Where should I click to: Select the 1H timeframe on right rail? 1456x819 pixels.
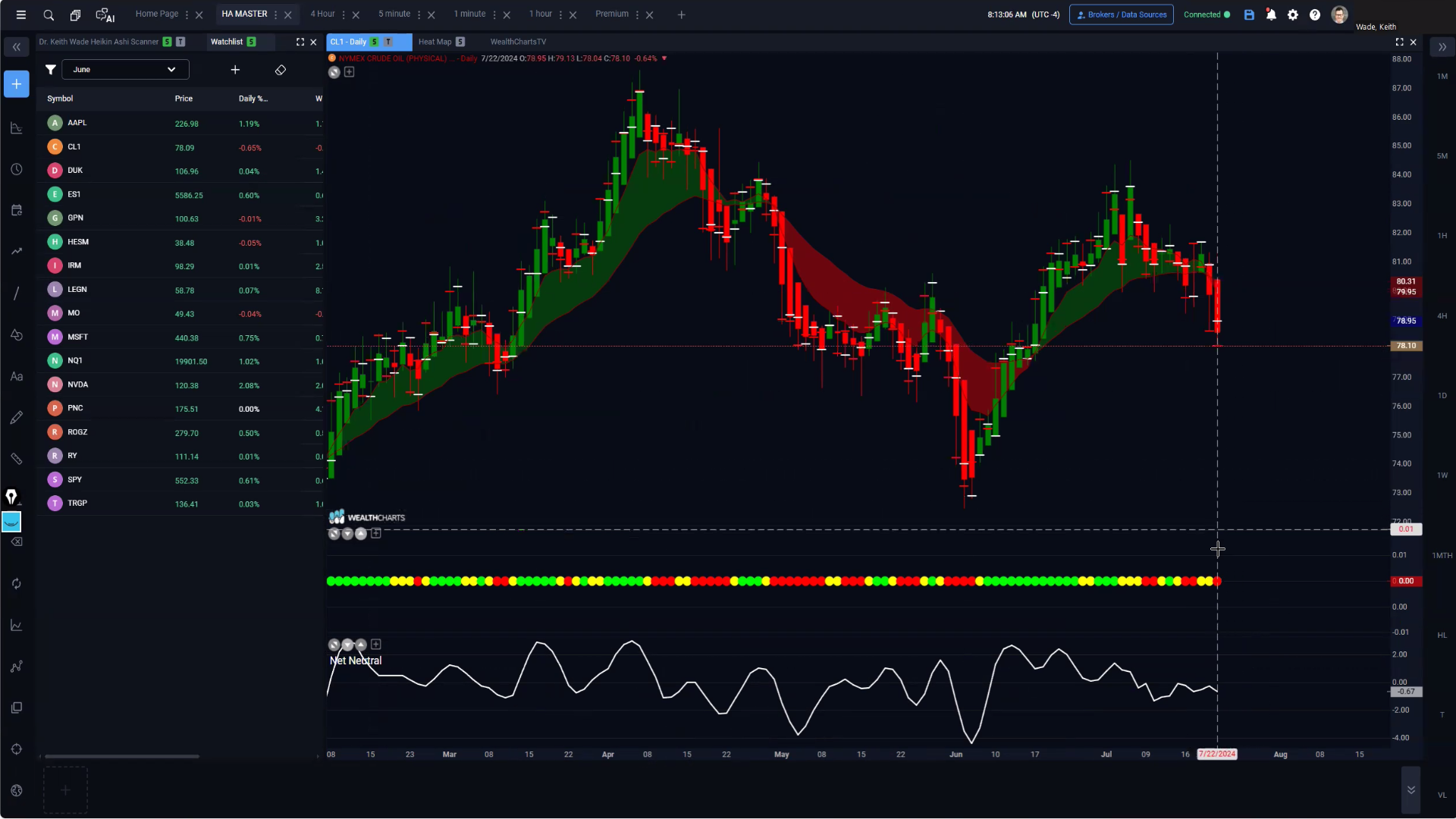coord(1442,236)
